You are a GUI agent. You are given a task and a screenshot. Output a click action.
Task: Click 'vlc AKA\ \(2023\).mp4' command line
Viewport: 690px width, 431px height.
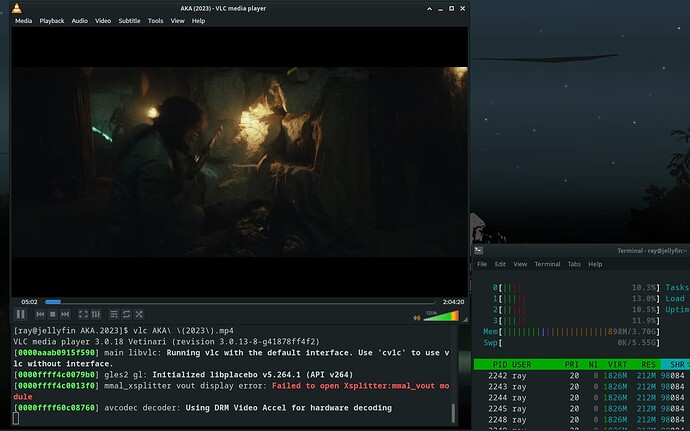click(183, 331)
